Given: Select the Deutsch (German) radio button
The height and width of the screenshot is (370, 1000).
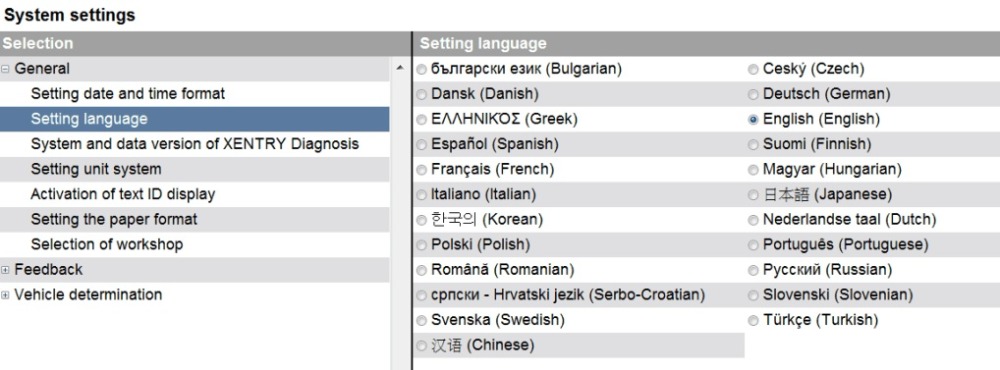Looking at the screenshot, I should pyautogui.click(x=753, y=94).
